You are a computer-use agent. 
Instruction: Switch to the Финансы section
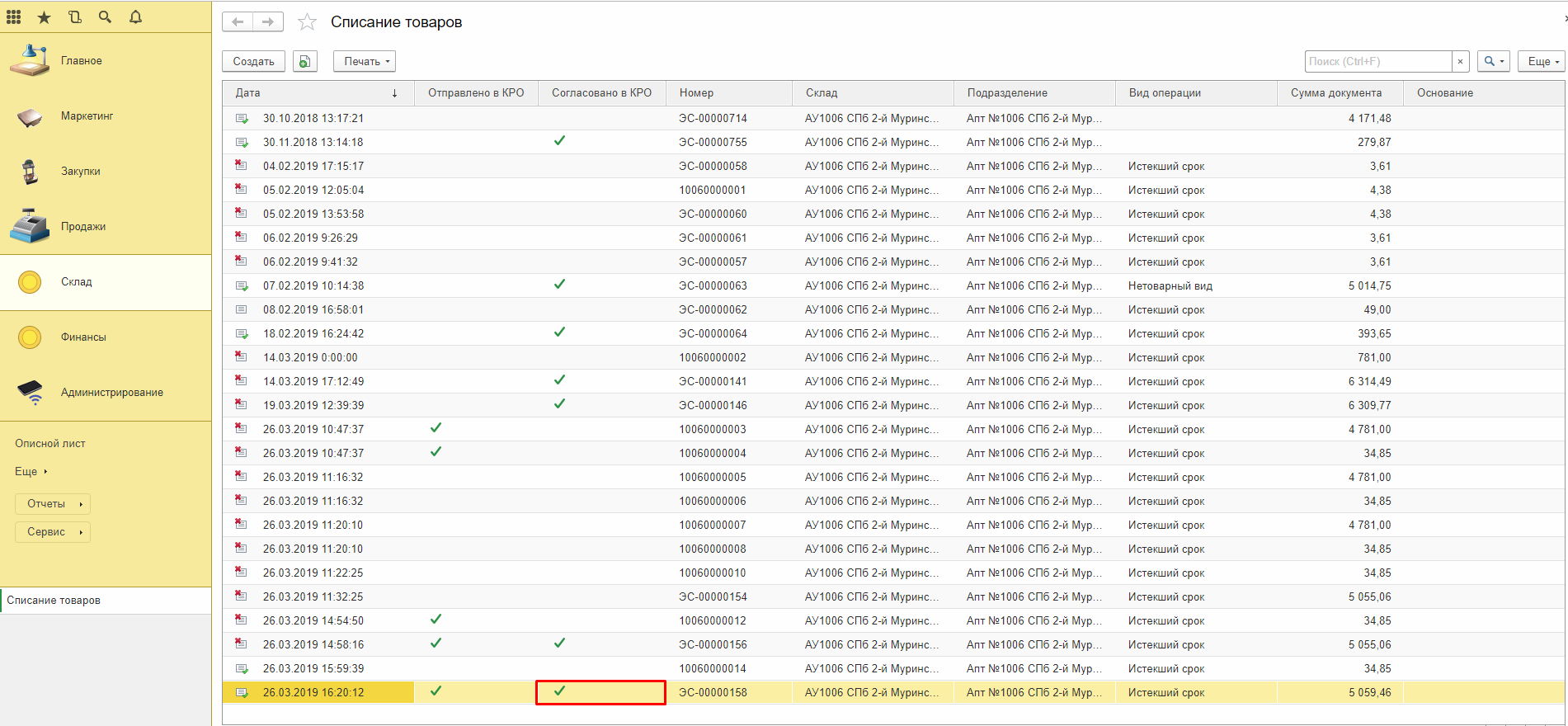tap(82, 337)
